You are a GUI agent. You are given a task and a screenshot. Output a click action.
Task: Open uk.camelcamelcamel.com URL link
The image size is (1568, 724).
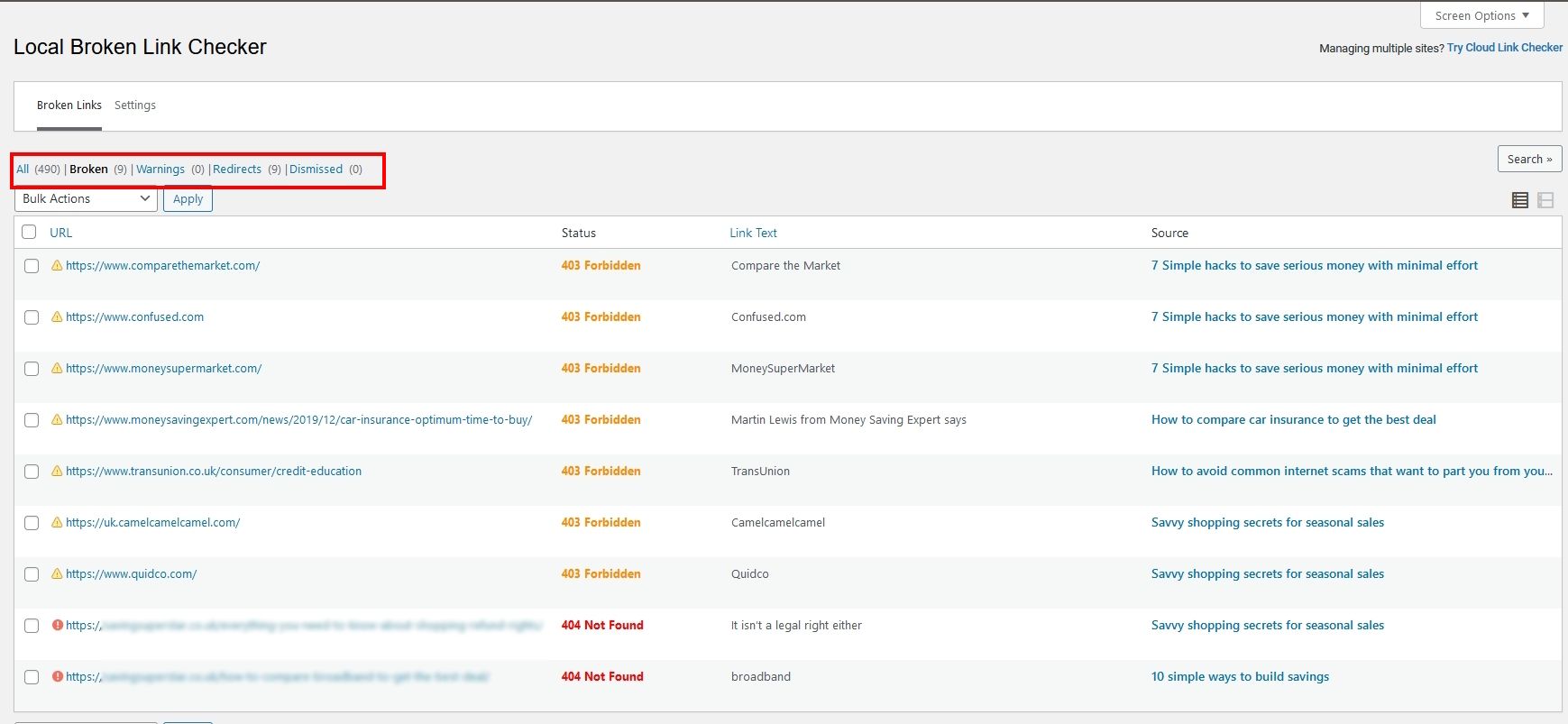(152, 523)
